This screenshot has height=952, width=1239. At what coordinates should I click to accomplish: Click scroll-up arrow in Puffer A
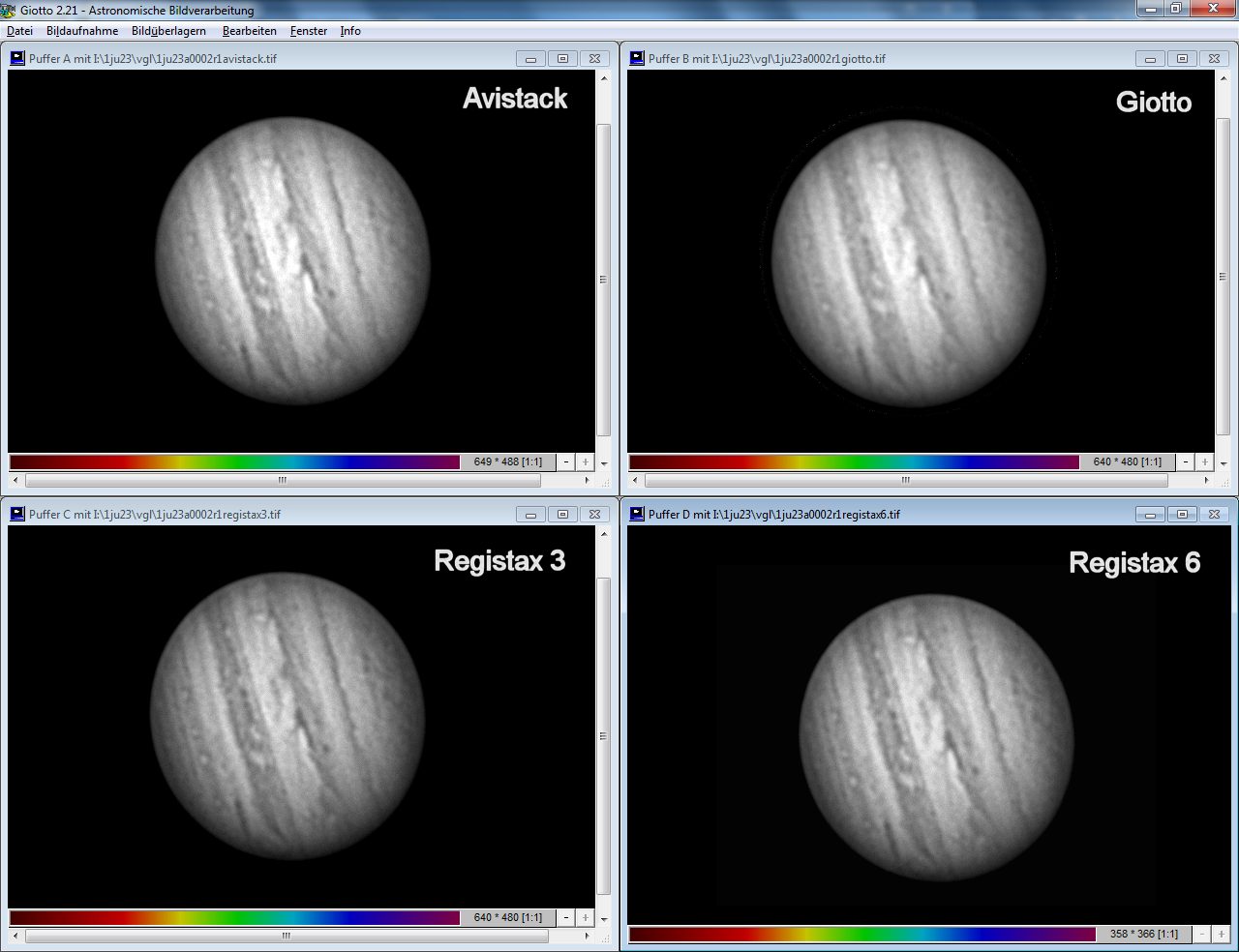click(604, 77)
